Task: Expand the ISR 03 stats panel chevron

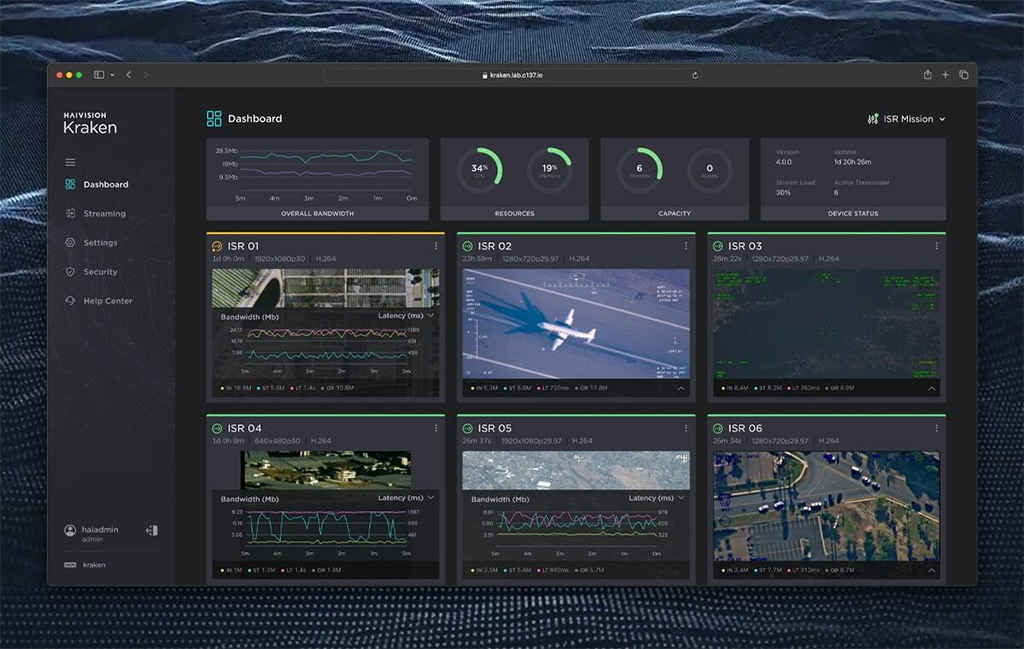Action: [932, 388]
